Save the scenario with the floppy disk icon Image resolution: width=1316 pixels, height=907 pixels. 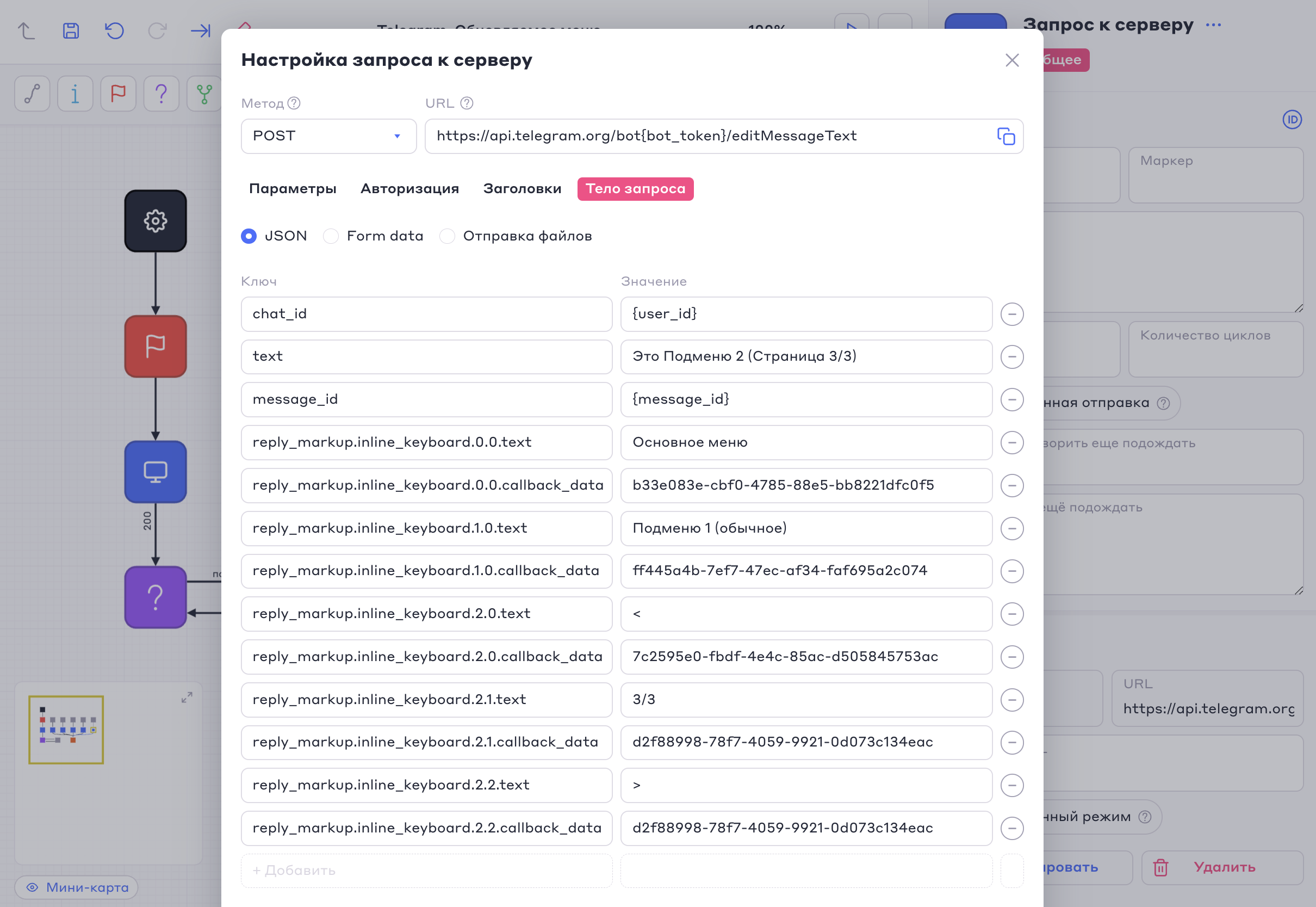pos(71,30)
